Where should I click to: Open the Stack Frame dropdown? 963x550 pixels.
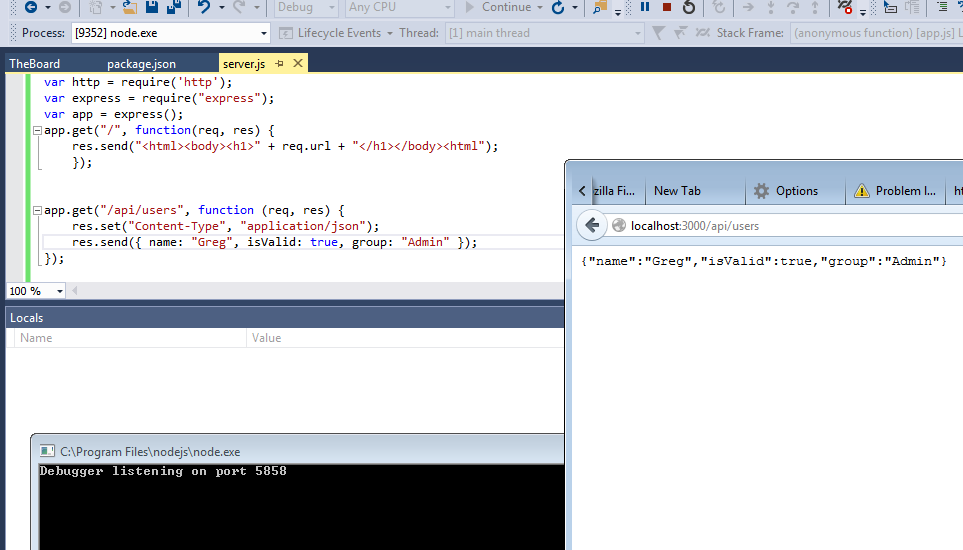[x=877, y=33]
